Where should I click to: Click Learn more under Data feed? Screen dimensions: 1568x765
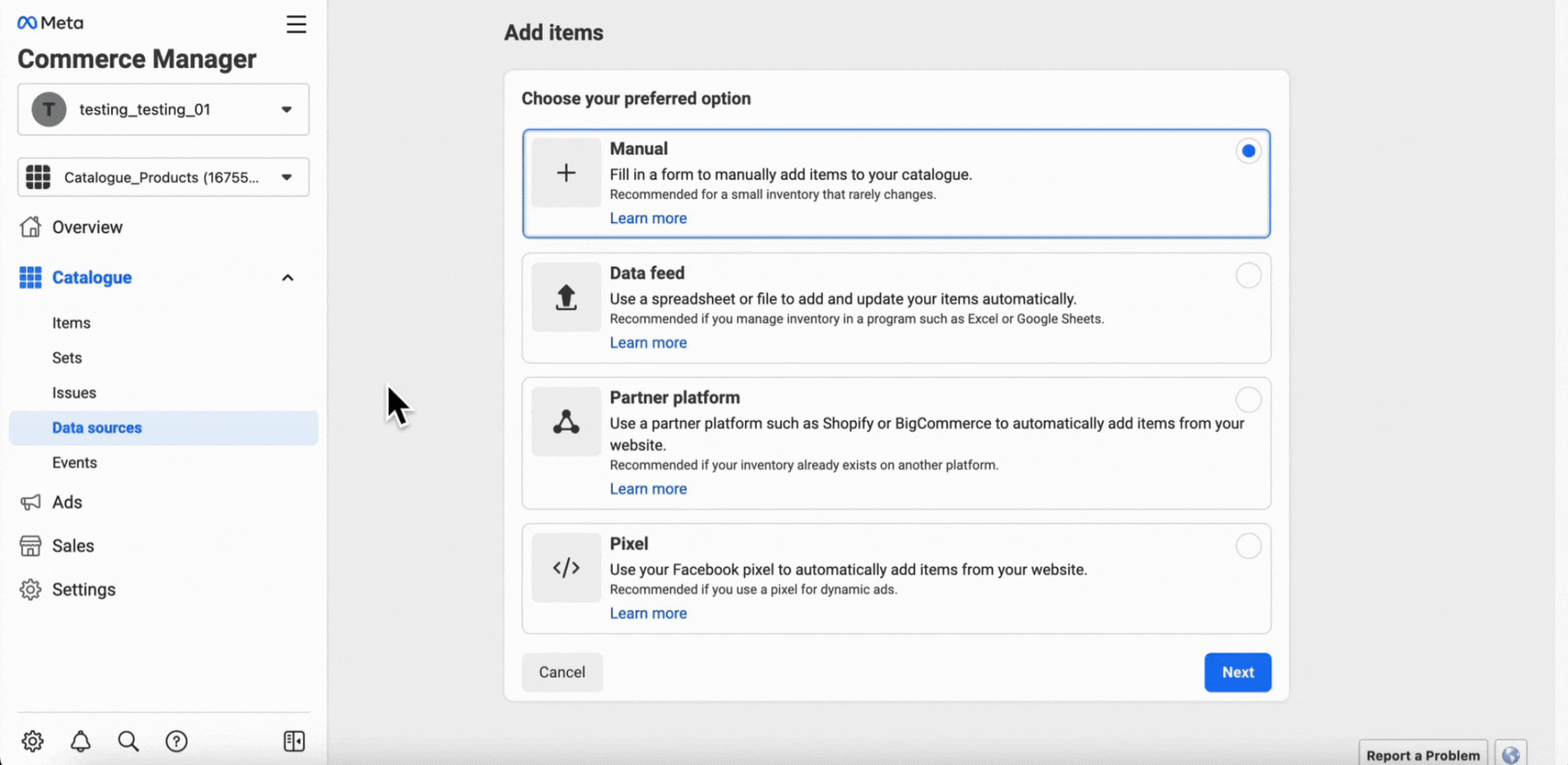click(x=648, y=343)
